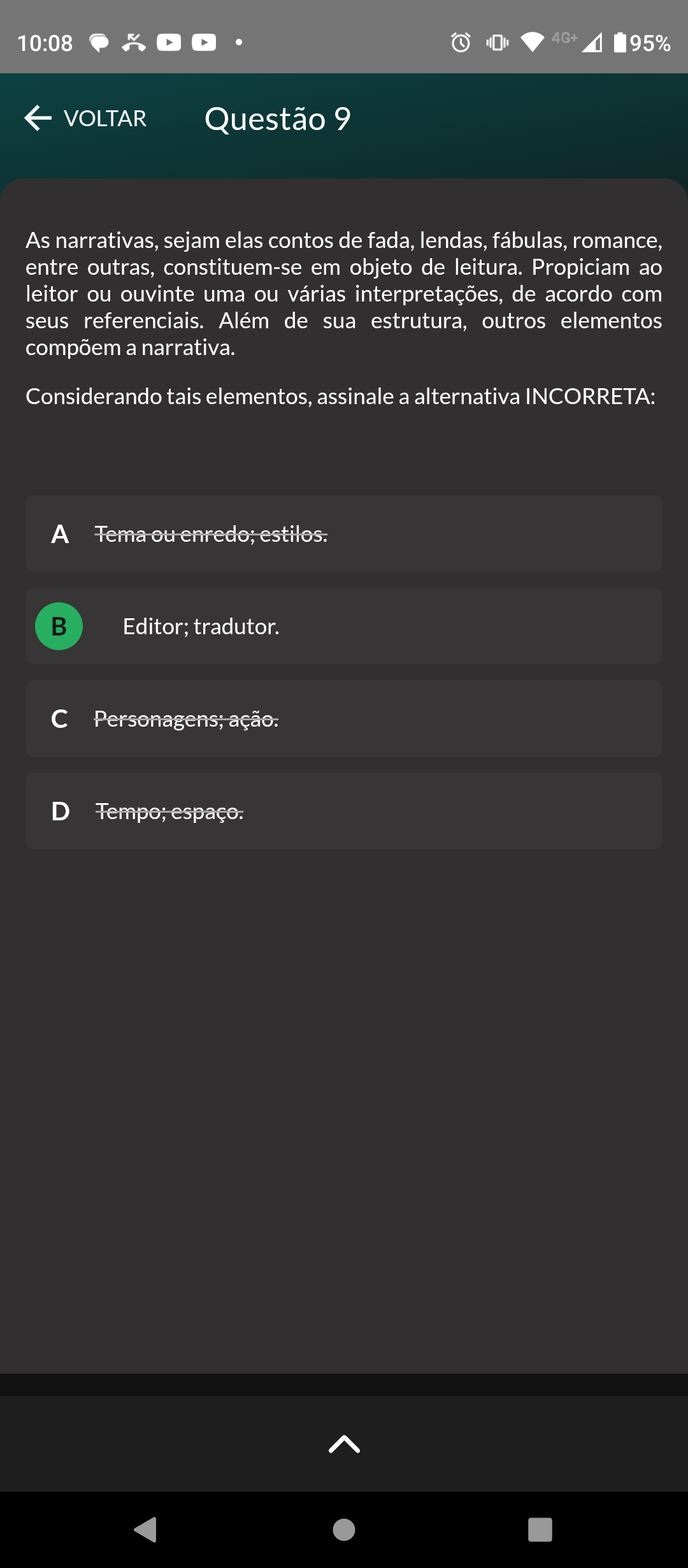688x1568 pixels.
Task: Tap the vibrate mode status icon
Action: tap(498, 43)
